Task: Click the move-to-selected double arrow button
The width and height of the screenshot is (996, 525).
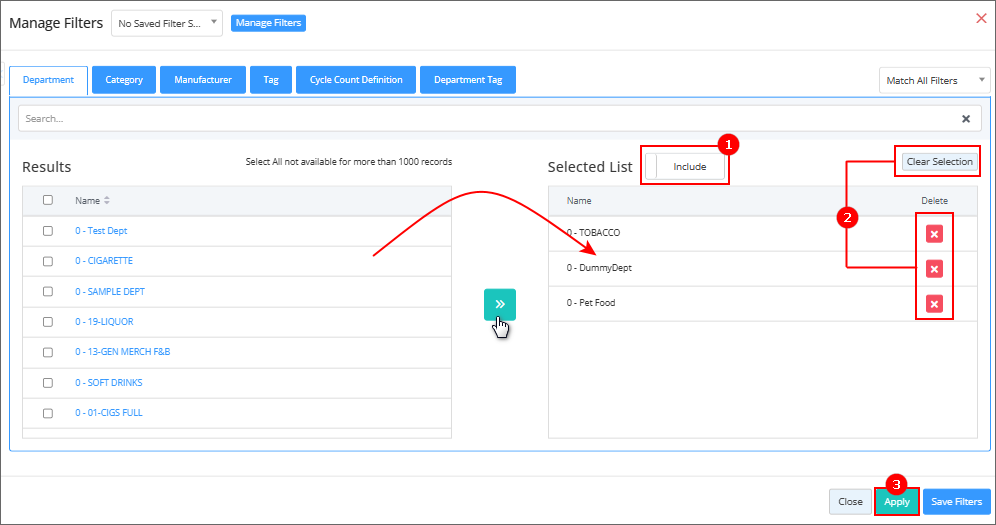Action: click(499, 304)
